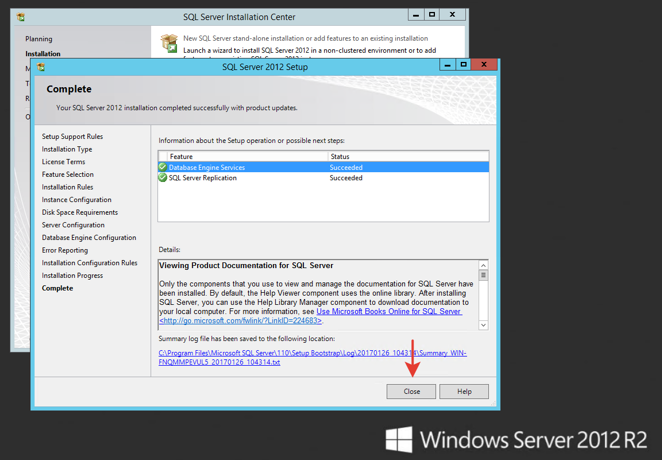Viewport: 662px width, 460px height.
Task: Click the Close button at the bottom
Action: pyautogui.click(x=411, y=392)
